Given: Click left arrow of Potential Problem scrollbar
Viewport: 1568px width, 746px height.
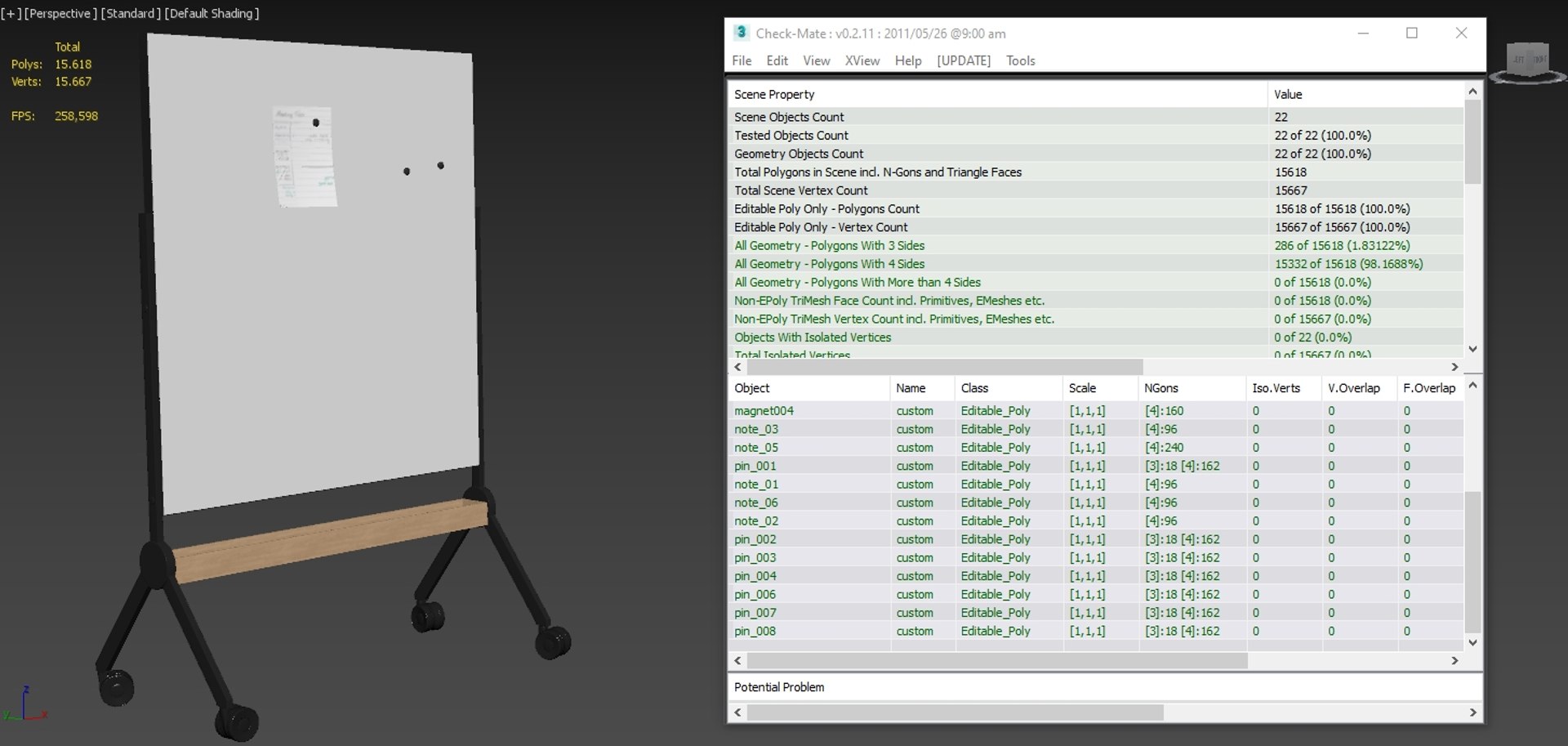Looking at the screenshot, I should coord(738,712).
